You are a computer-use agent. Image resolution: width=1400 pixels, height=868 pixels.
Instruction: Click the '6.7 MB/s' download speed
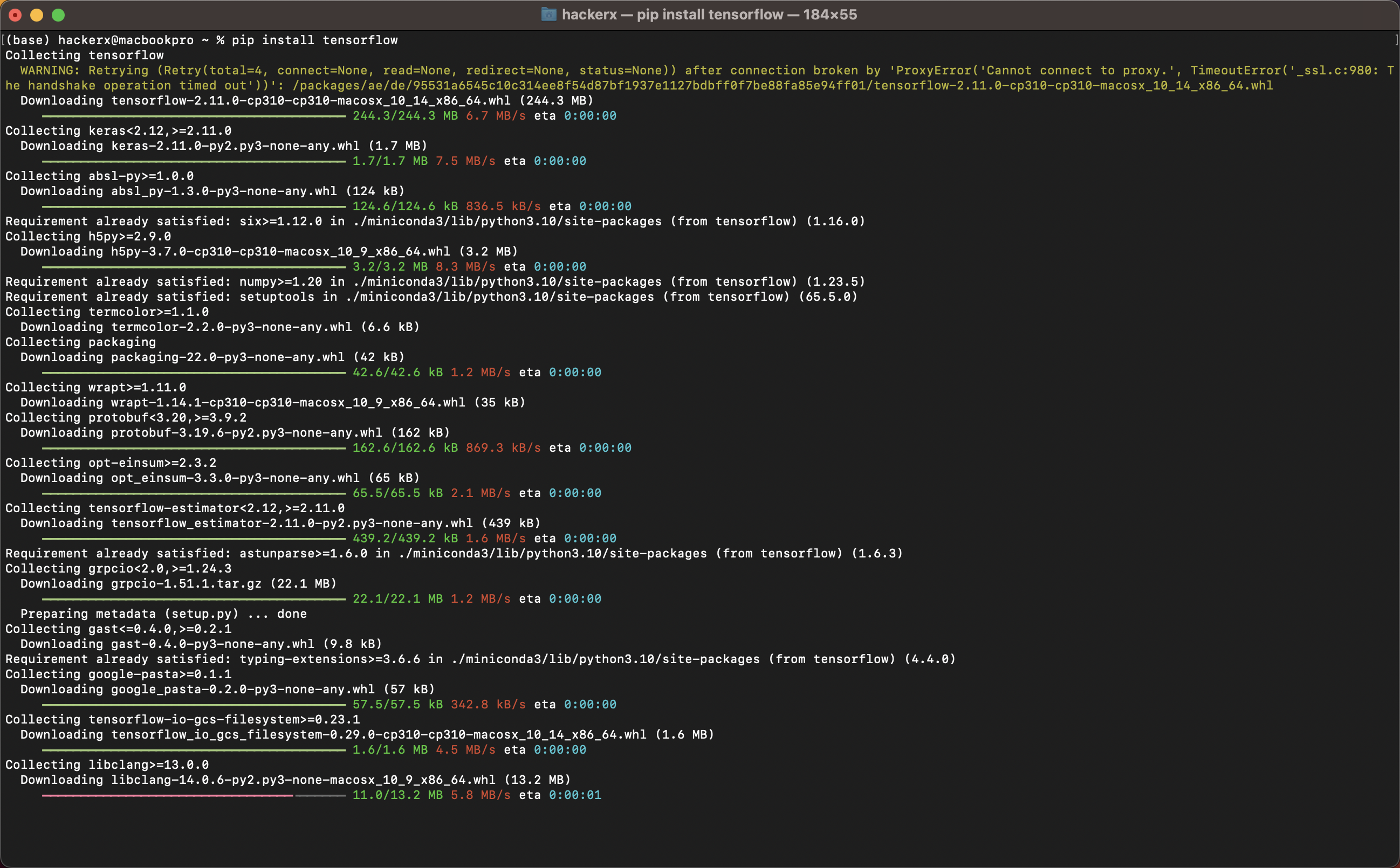(x=496, y=115)
